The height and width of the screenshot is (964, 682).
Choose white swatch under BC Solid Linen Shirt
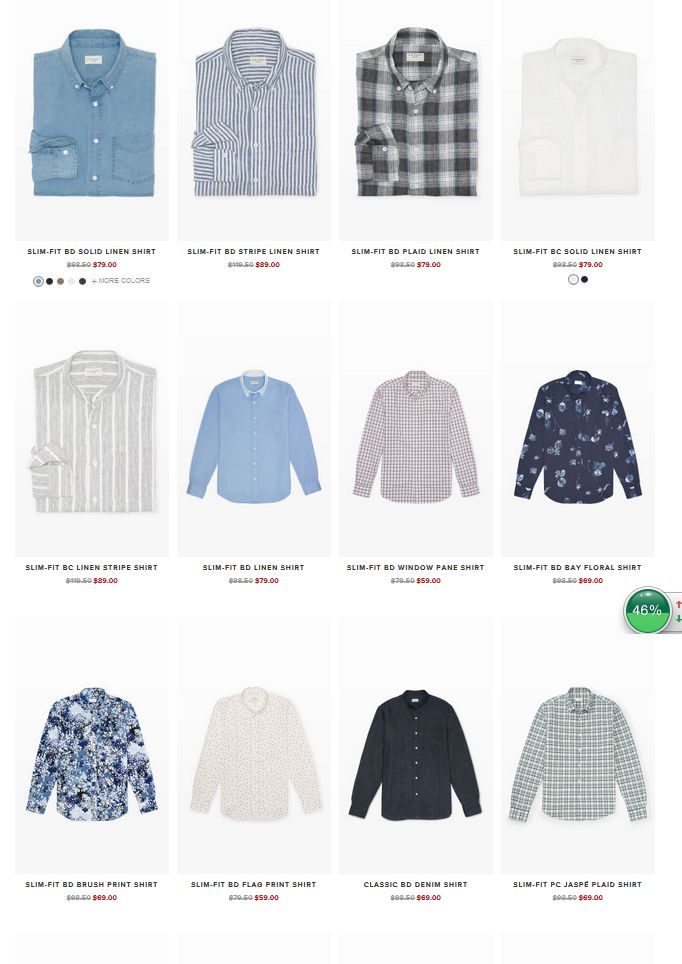click(x=573, y=279)
